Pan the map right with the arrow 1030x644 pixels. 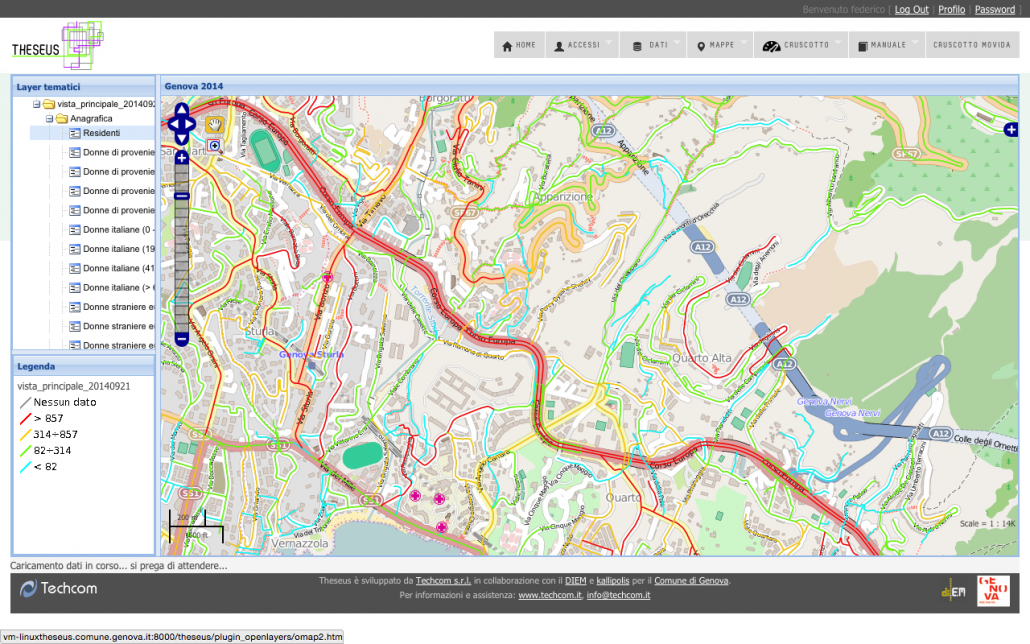[x=190, y=124]
